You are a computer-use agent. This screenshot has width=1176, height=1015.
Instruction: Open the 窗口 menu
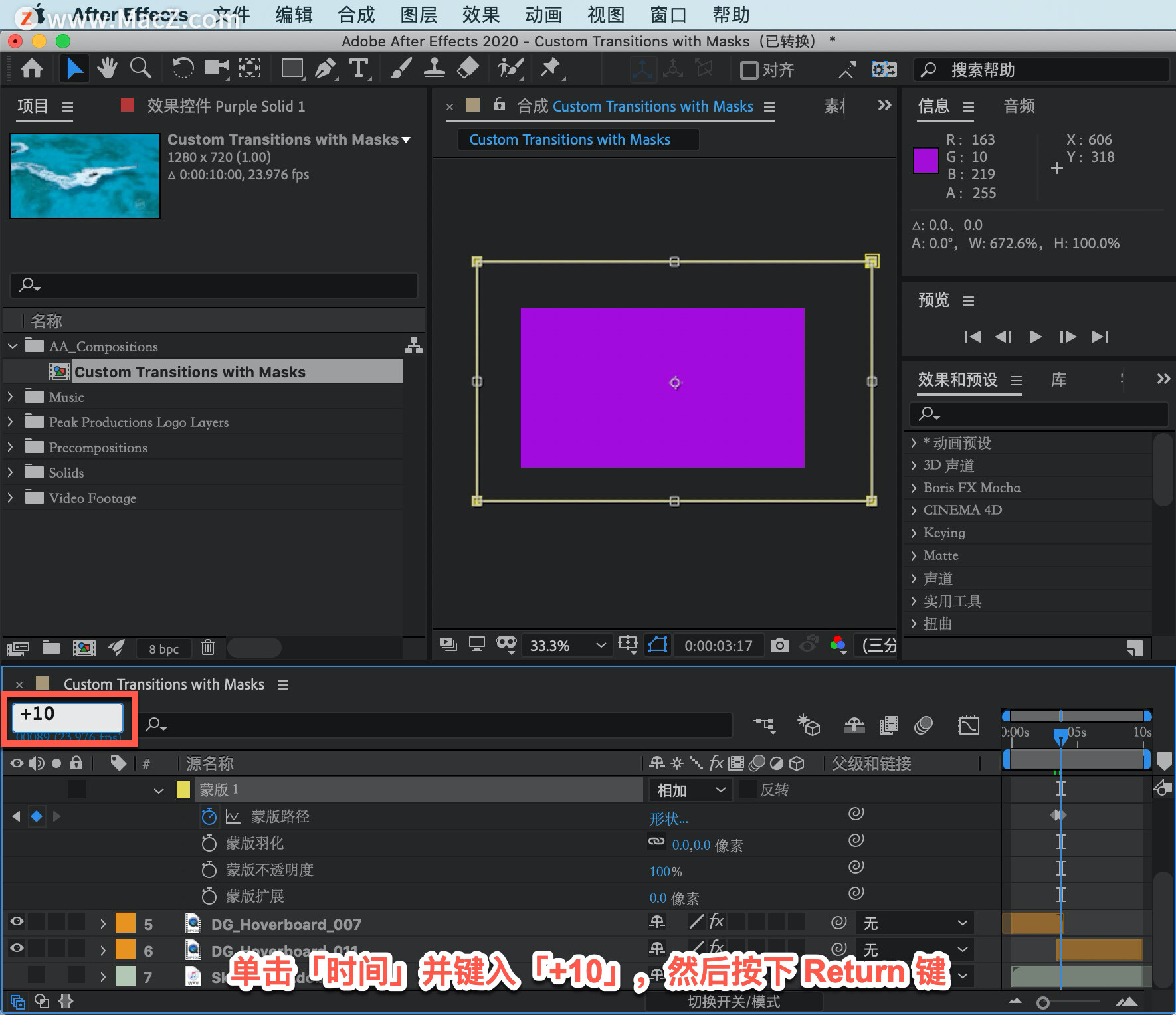pos(668,15)
